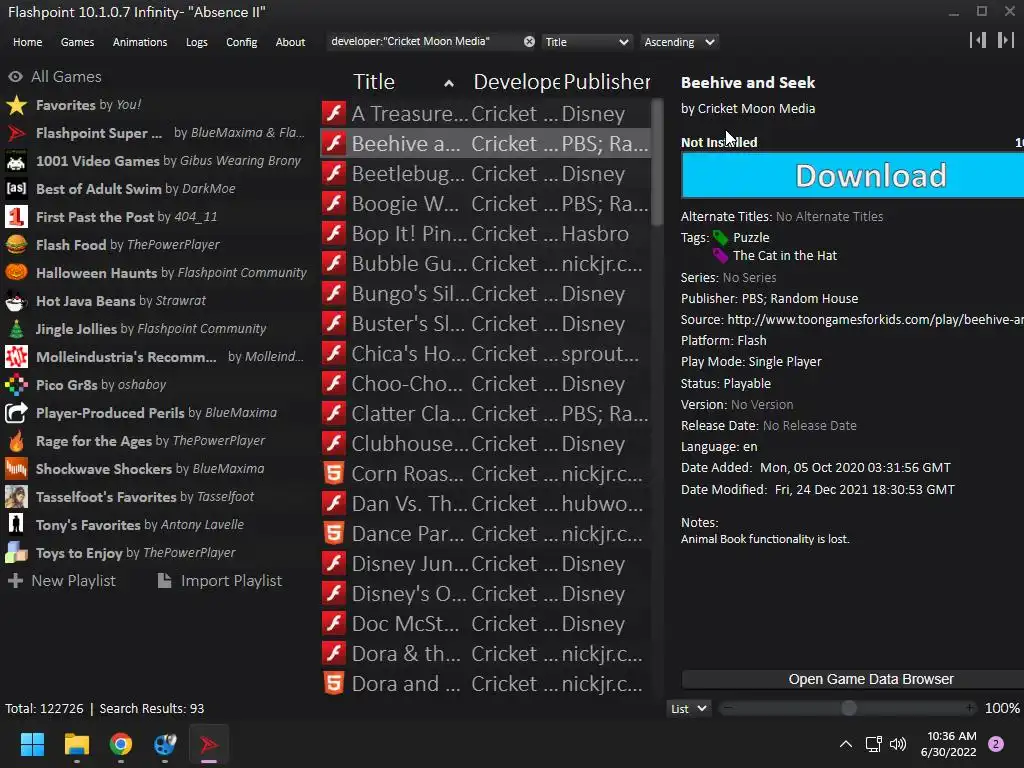This screenshot has height=768, width=1024.
Task: Open the Shockwave Shockers icon
Action: (16, 469)
